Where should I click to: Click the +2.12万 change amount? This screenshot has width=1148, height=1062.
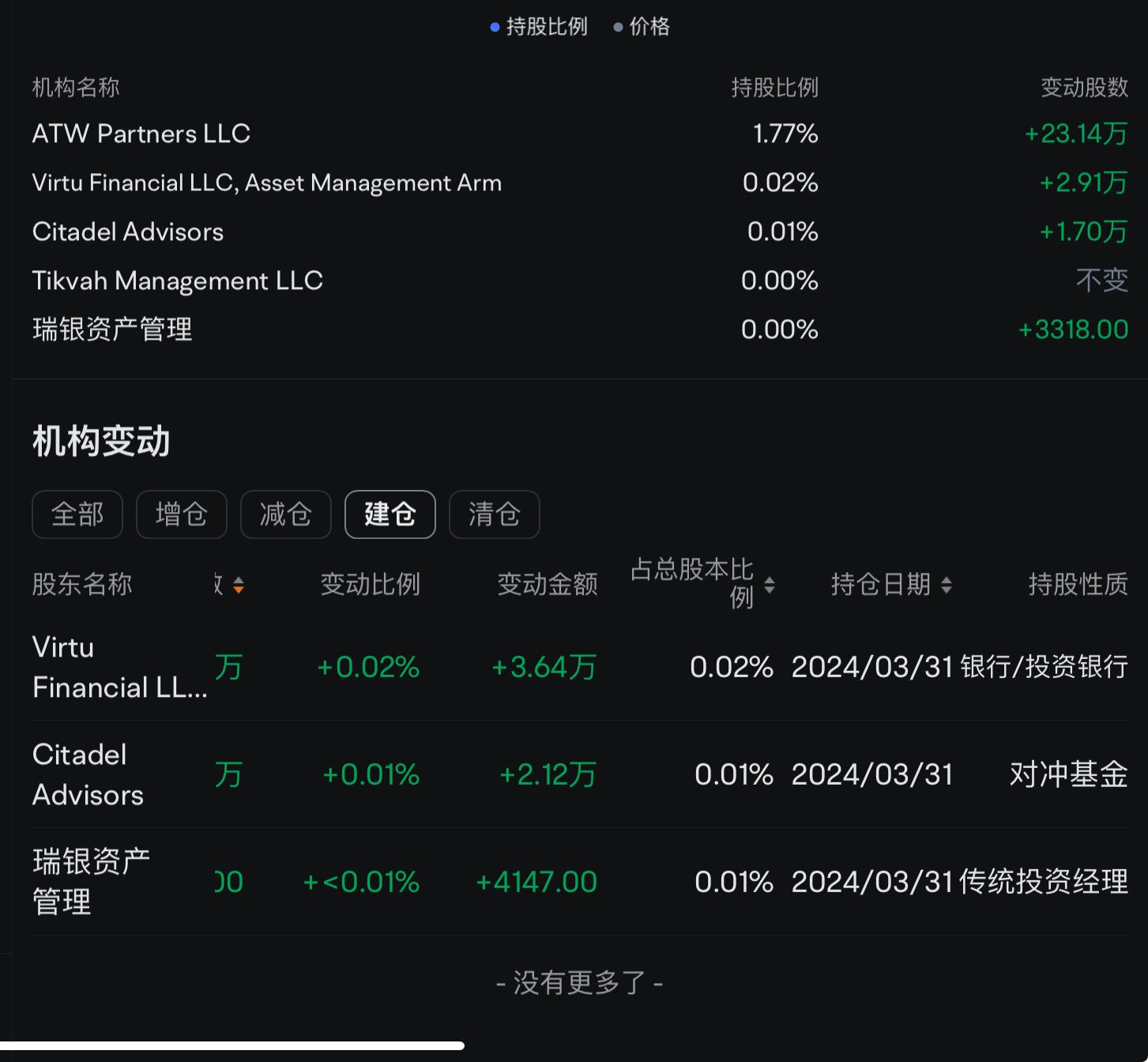click(548, 774)
